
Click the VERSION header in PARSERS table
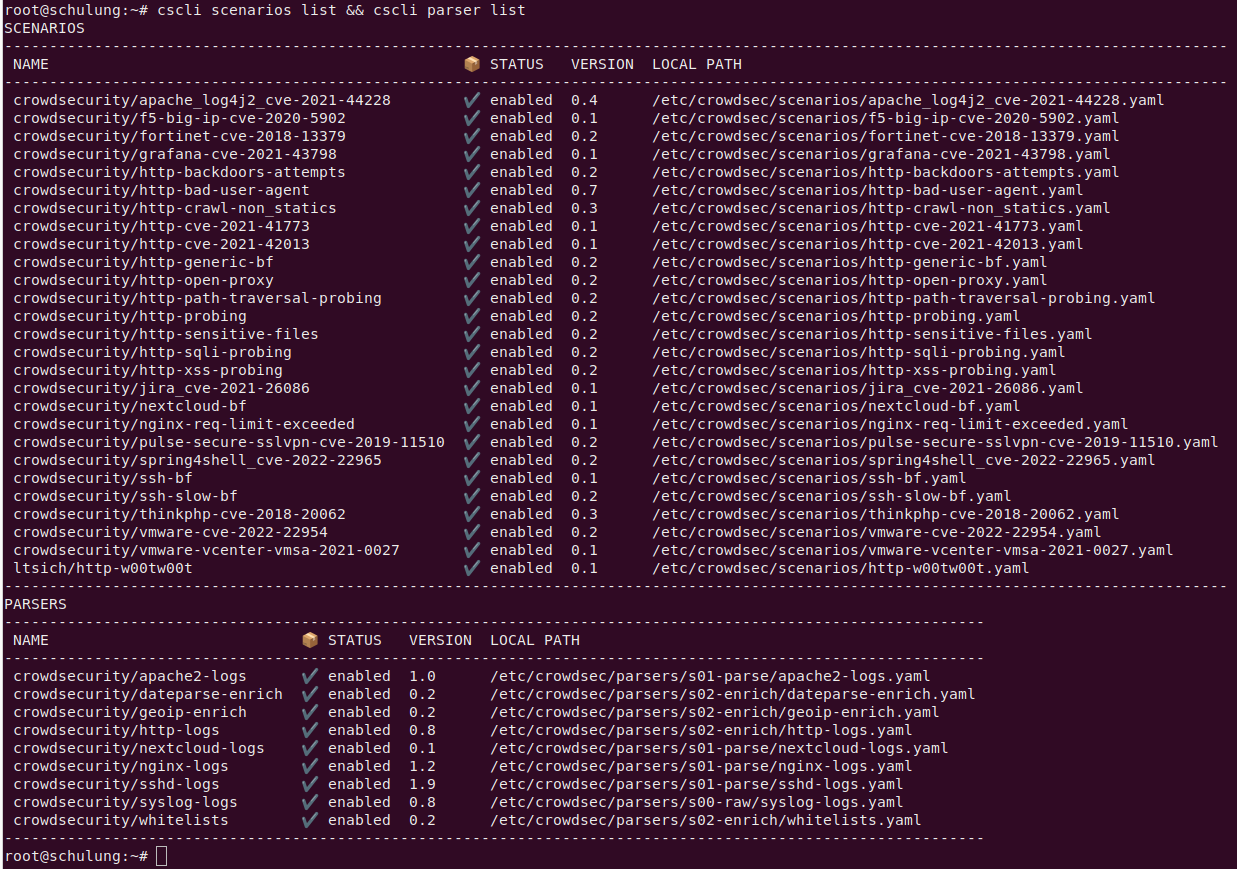tap(440, 640)
